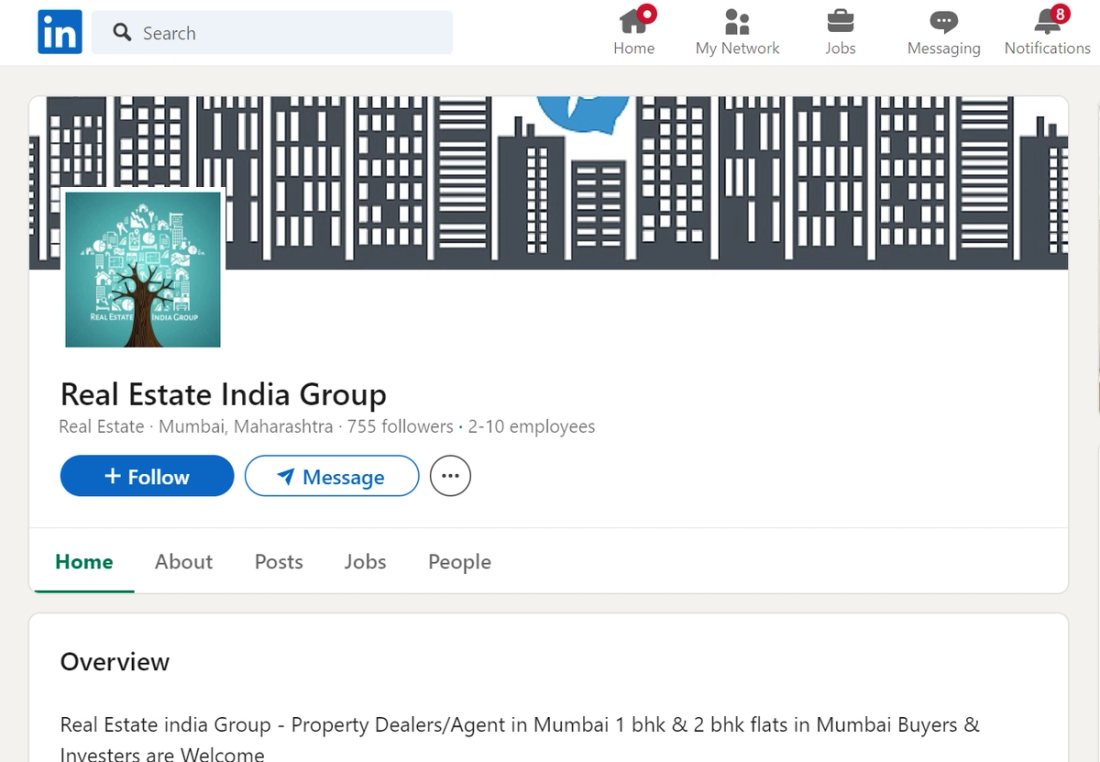
Task: Focus the Search input field
Action: click(x=272, y=32)
